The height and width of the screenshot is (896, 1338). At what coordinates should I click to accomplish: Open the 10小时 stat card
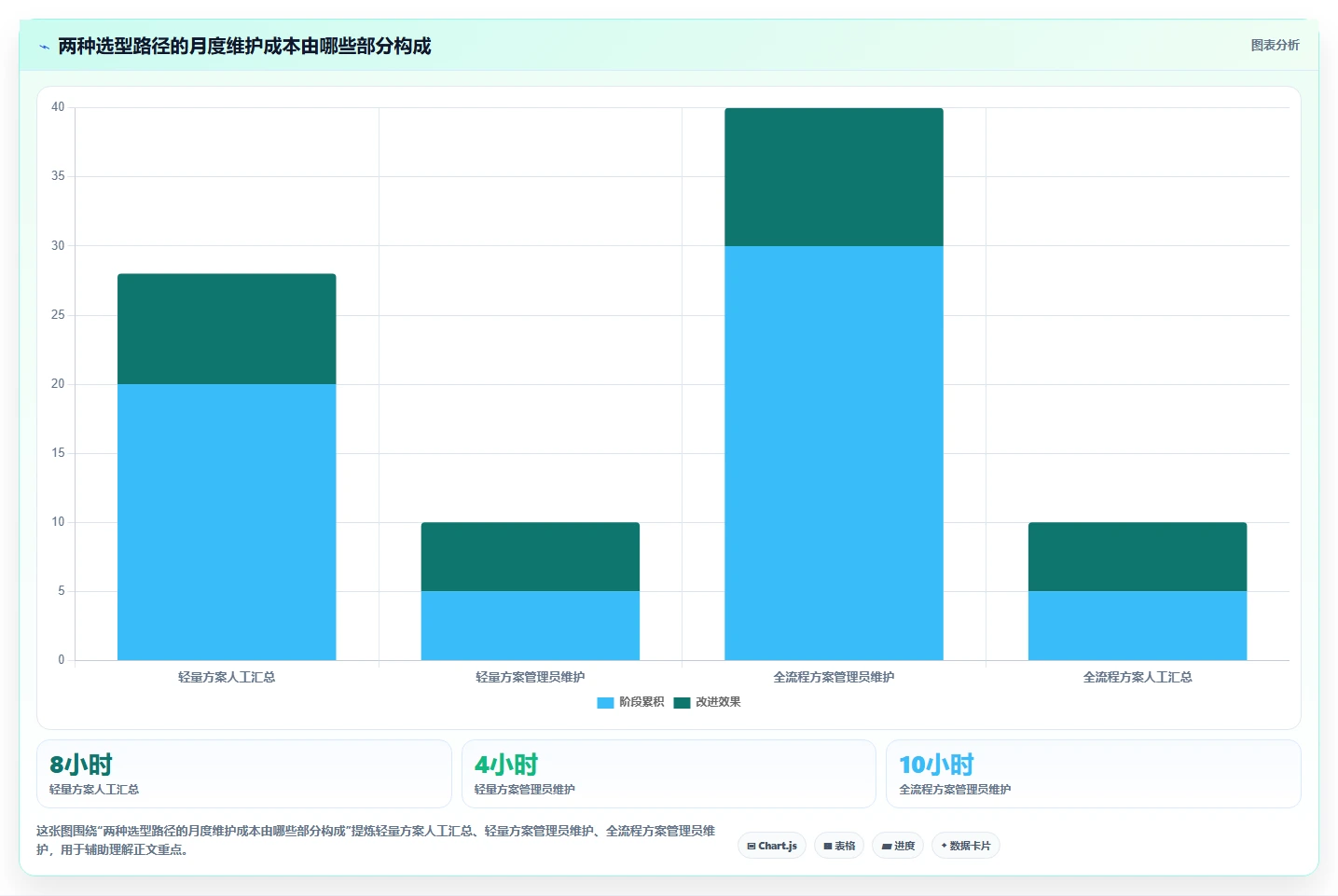1093,774
